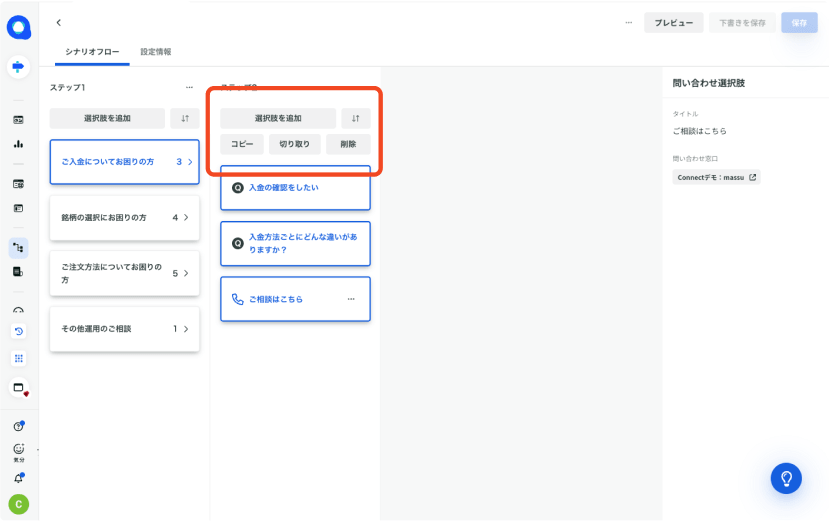Click the history clock icon in sidebar
Image resolution: width=832 pixels, height=521 pixels.
pos(18,331)
